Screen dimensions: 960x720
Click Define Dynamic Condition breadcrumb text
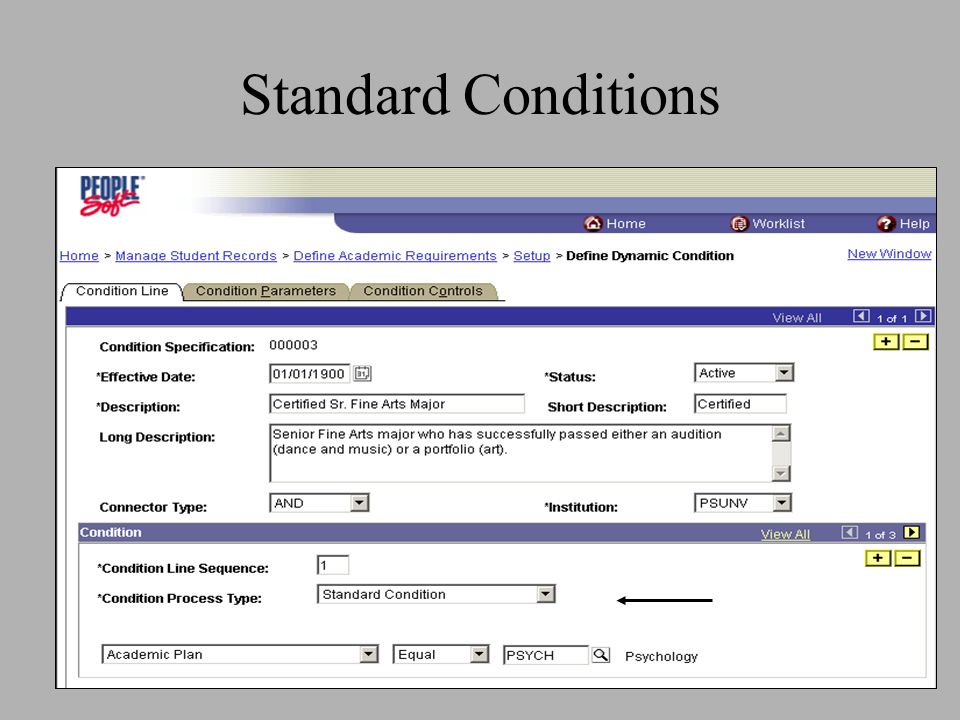pyautogui.click(x=650, y=256)
